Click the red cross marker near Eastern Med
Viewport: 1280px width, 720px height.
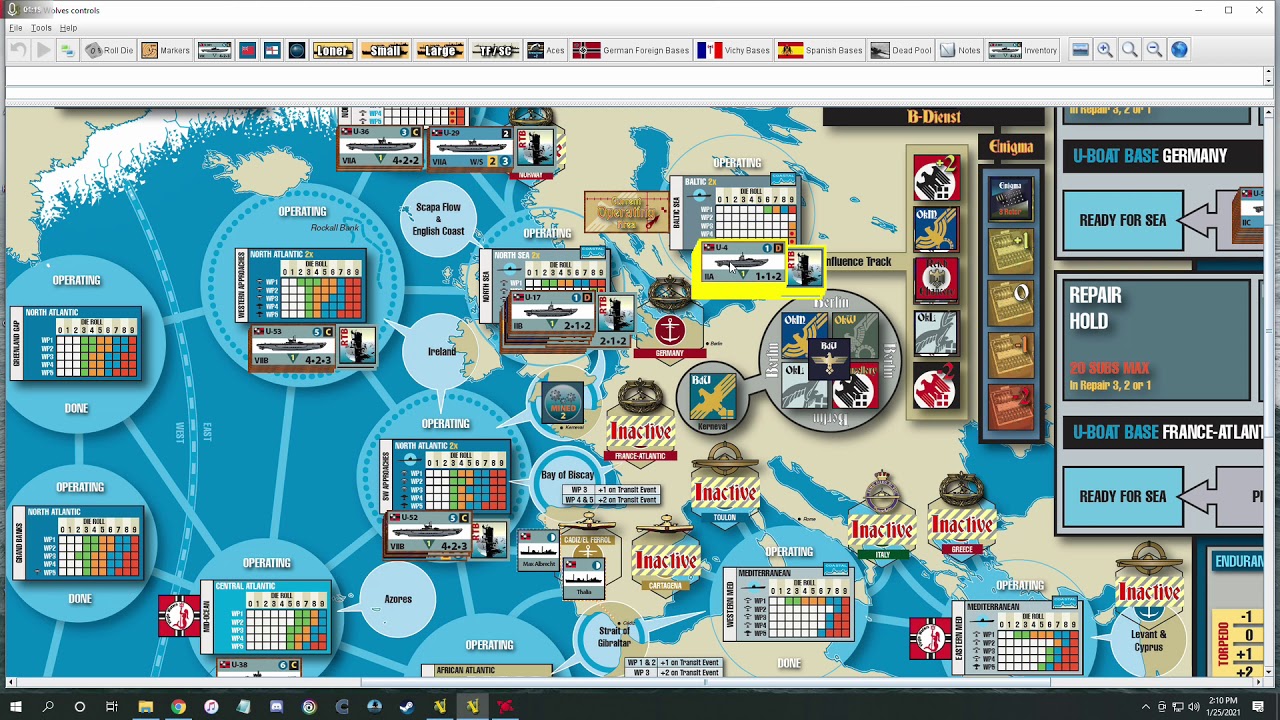click(x=930, y=638)
